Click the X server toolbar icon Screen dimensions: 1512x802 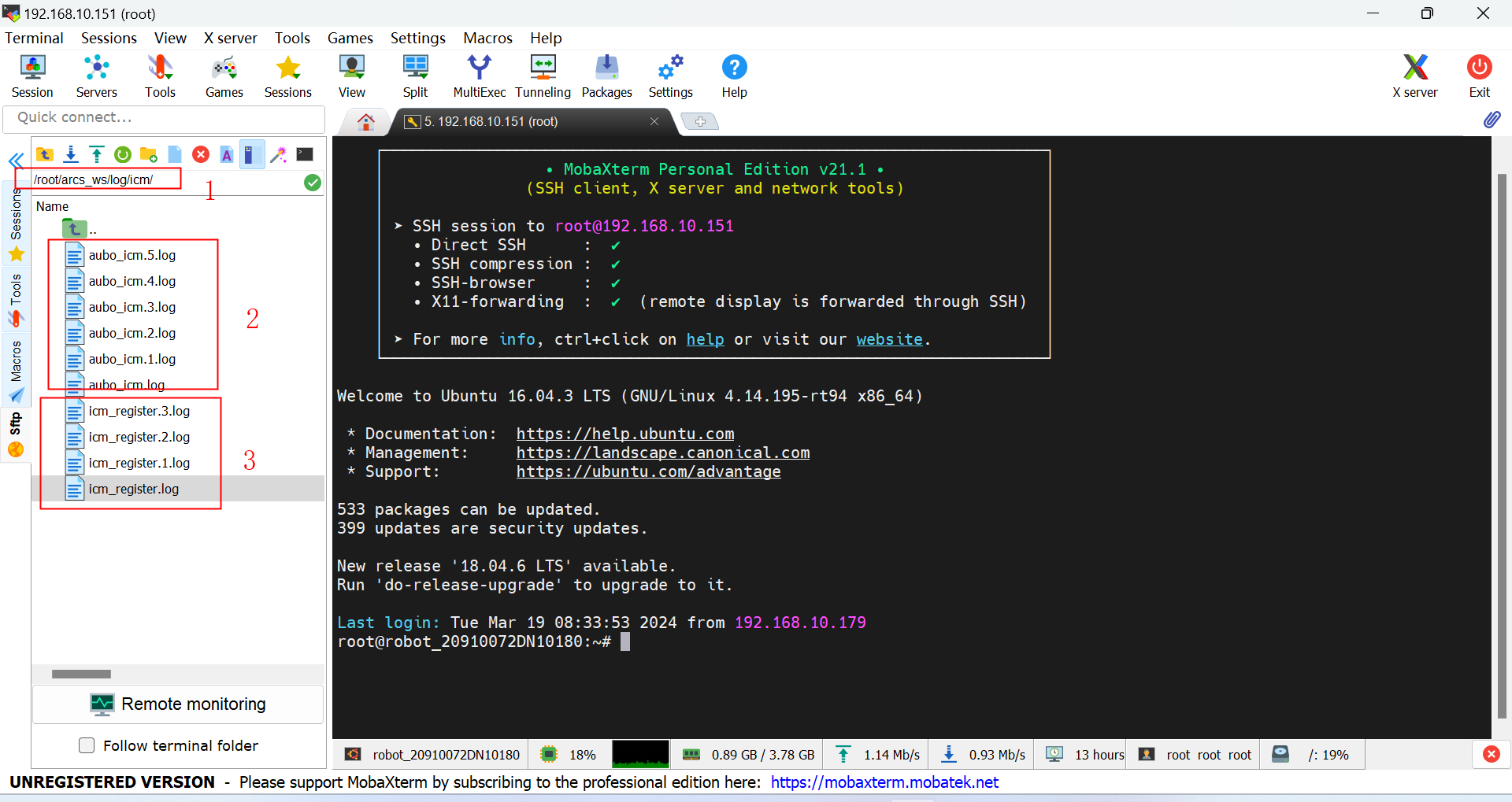(x=1414, y=76)
